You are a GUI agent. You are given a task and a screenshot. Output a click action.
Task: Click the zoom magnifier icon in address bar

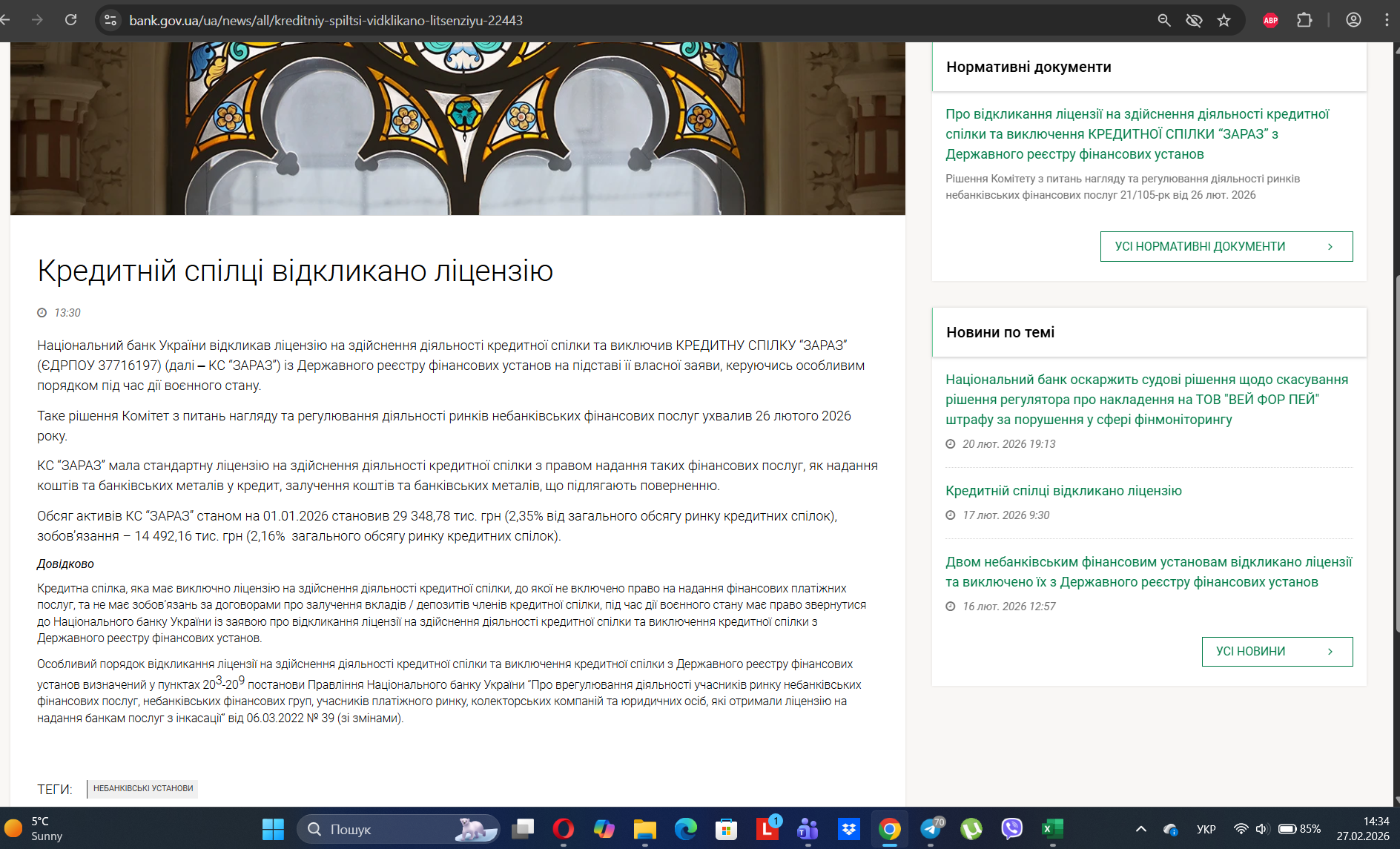(1164, 20)
